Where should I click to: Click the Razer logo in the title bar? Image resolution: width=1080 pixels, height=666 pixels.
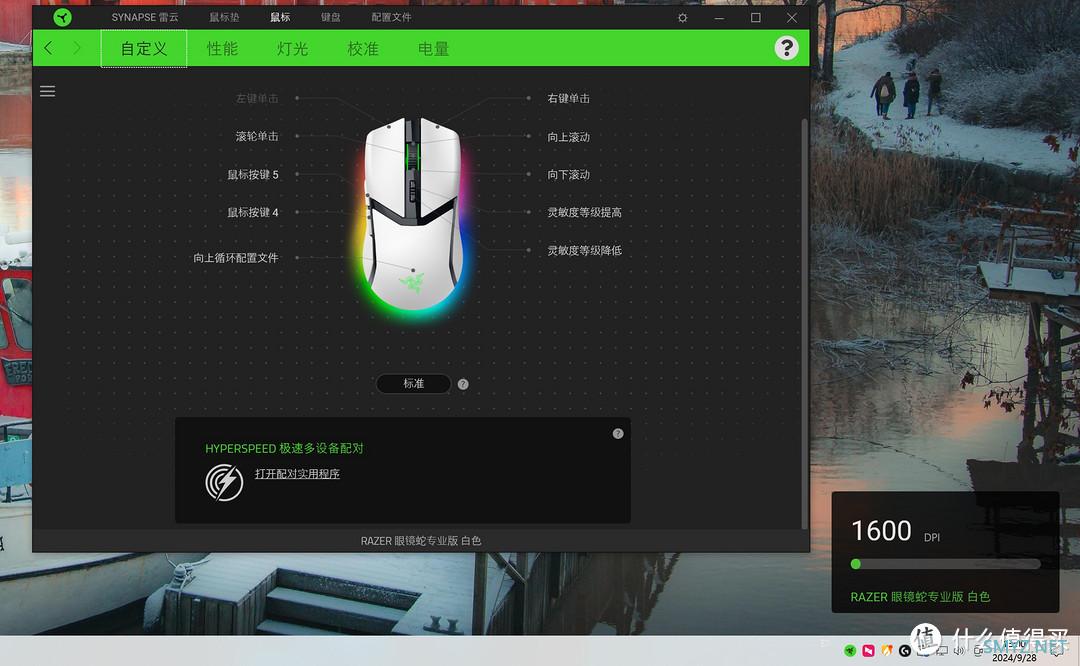point(63,17)
